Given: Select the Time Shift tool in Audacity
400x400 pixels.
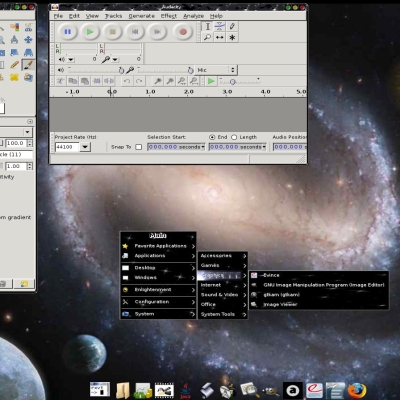Looking at the screenshot, I should tap(219, 37).
